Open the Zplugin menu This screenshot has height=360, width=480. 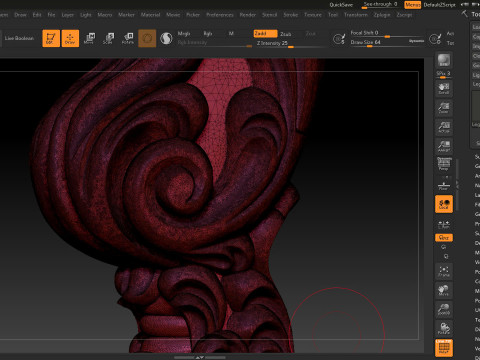click(x=382, y=15)
